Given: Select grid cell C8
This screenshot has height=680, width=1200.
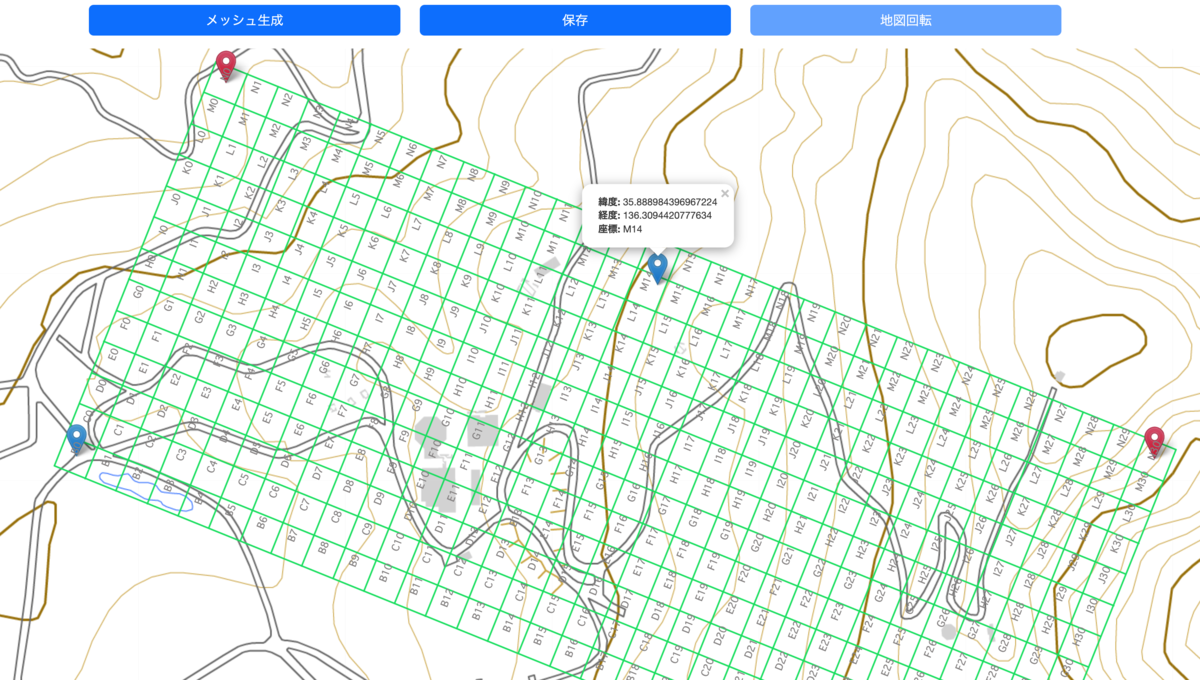Looking at the screenshot, I should [336, 515].
